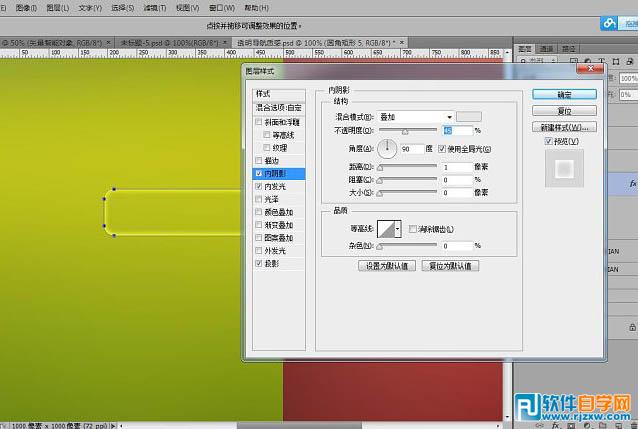This screenshot has width=638, height=429.
Task: Click the 设置为默认值 button
Action: point(385,266)
